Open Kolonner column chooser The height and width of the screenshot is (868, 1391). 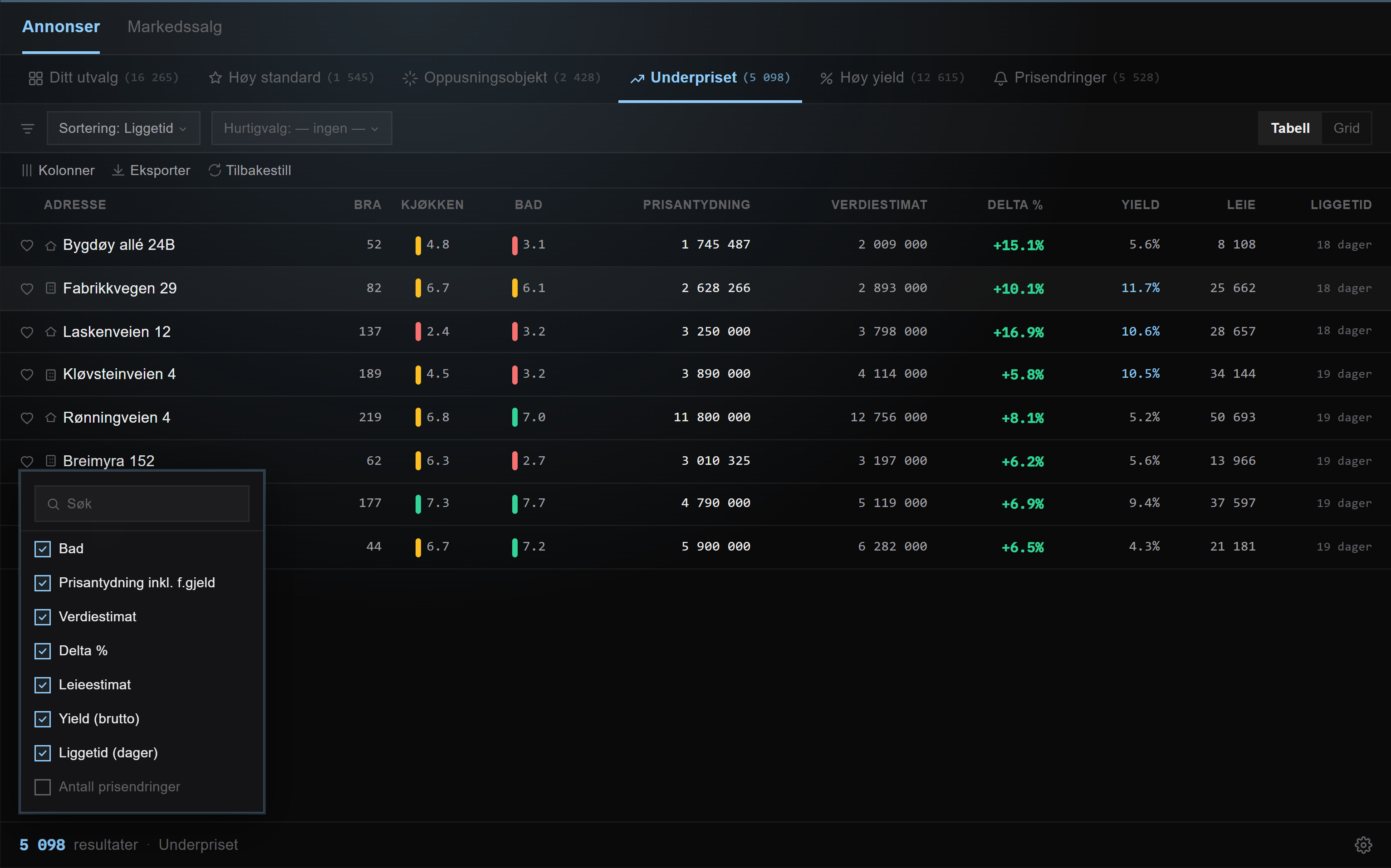pos(58,171)
